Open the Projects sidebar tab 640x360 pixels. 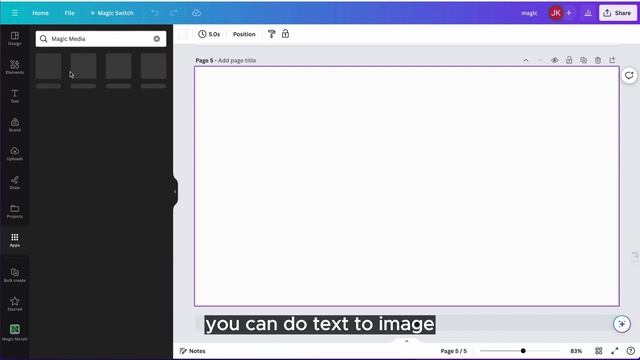(x=15, y=211)
